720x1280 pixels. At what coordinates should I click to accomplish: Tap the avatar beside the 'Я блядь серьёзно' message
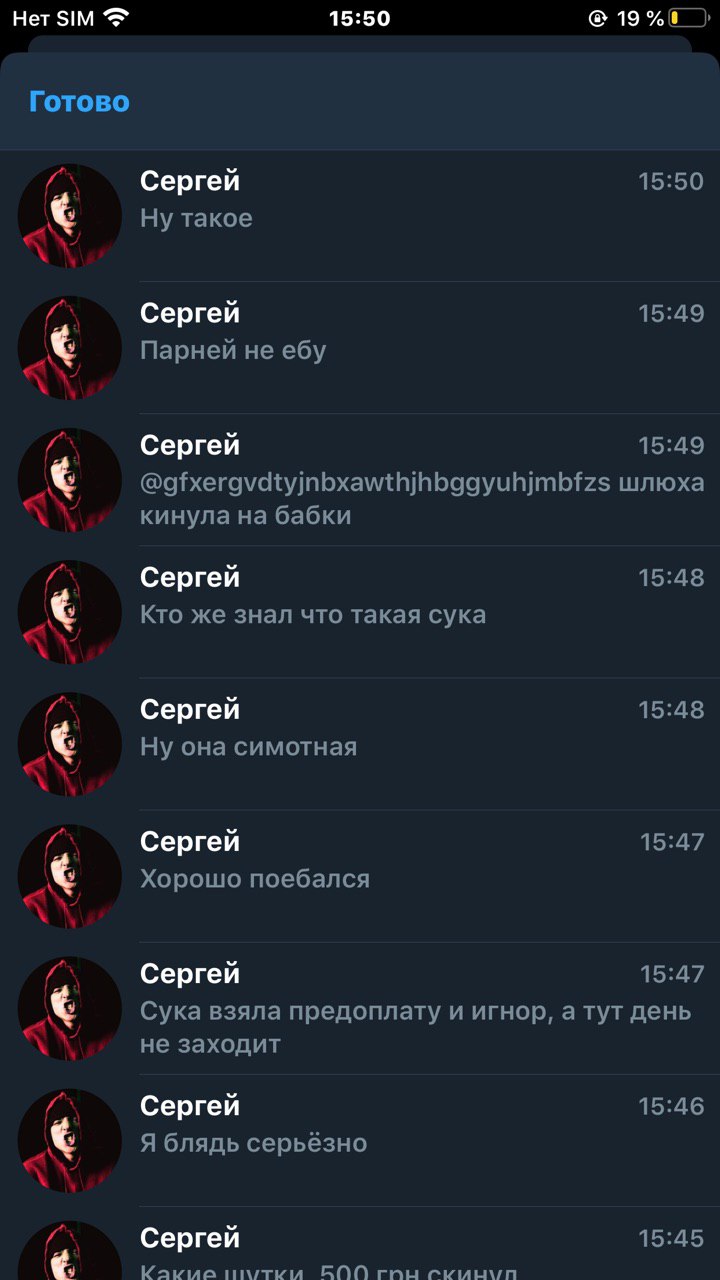[x=70, y=1140]
